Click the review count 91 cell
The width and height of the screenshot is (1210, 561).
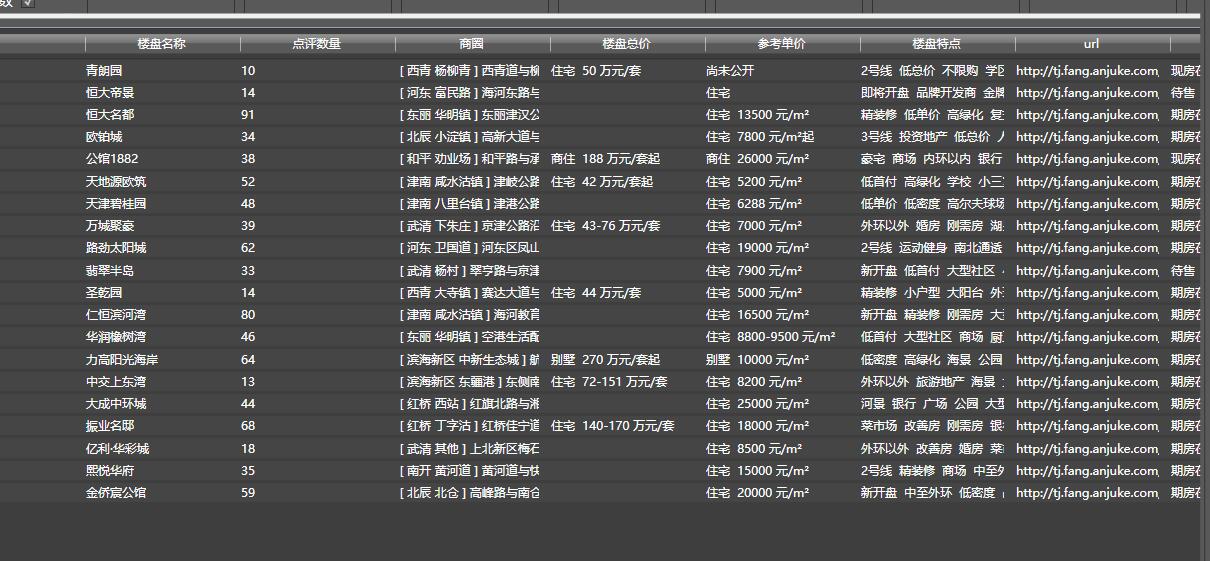(248, 115)
